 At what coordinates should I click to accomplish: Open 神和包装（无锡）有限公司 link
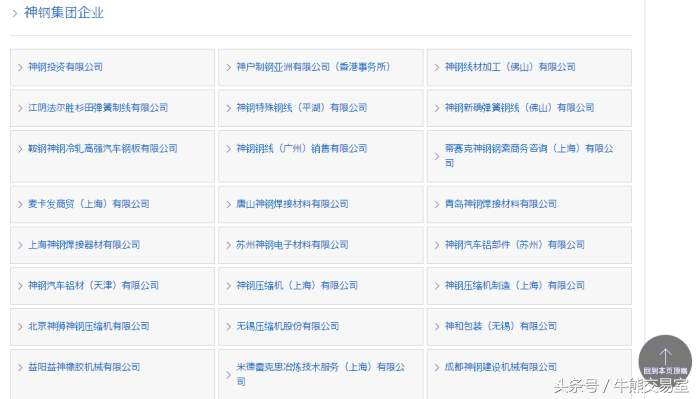(501, 326)
